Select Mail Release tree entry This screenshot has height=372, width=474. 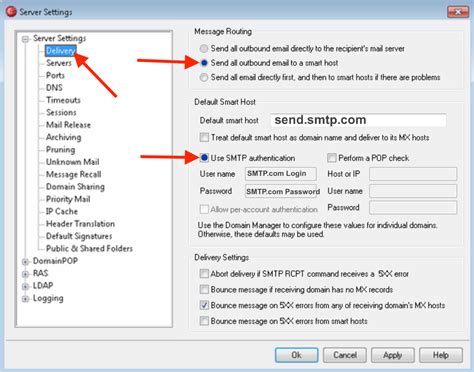pos(68,125)
